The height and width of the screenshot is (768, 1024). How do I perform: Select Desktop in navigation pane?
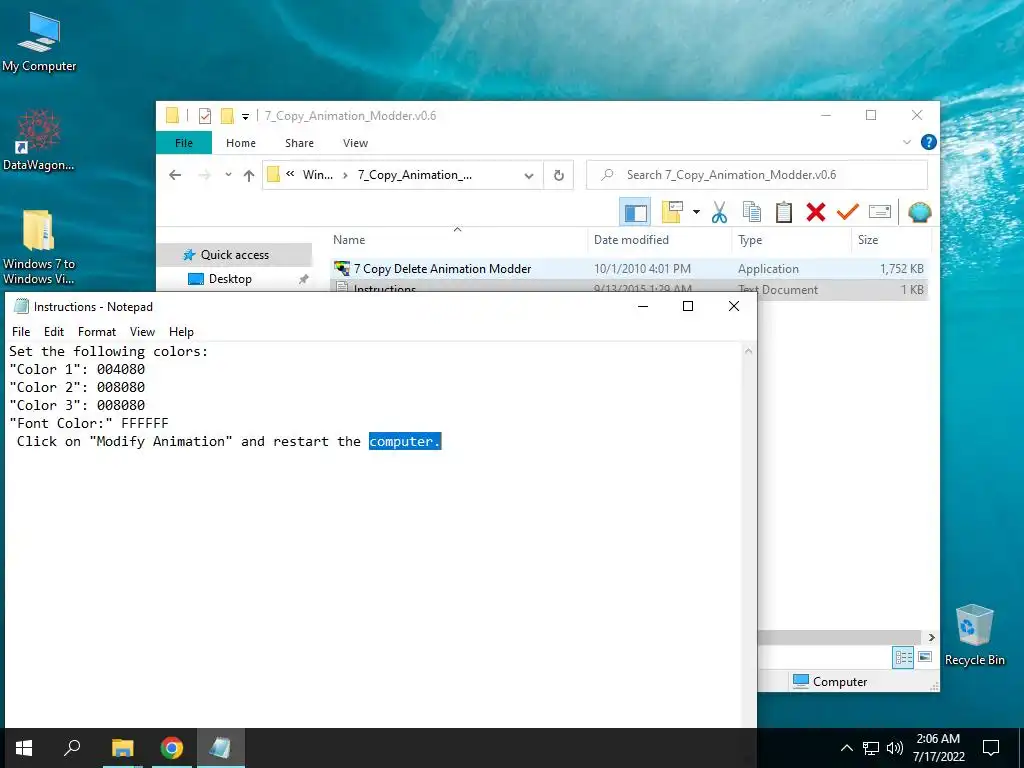pos(230,279)
